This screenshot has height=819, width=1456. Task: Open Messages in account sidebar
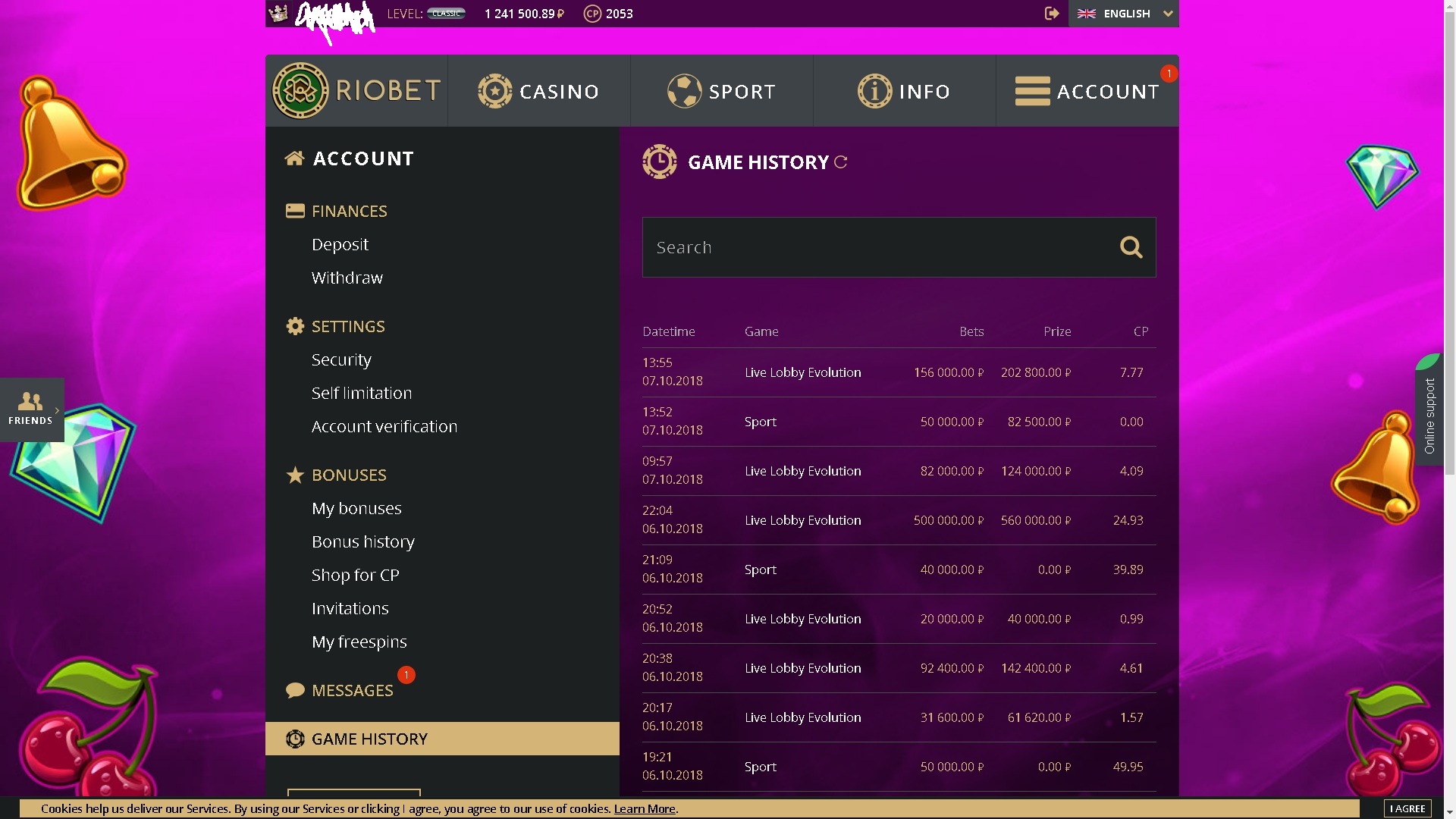(x=352, y=690)
